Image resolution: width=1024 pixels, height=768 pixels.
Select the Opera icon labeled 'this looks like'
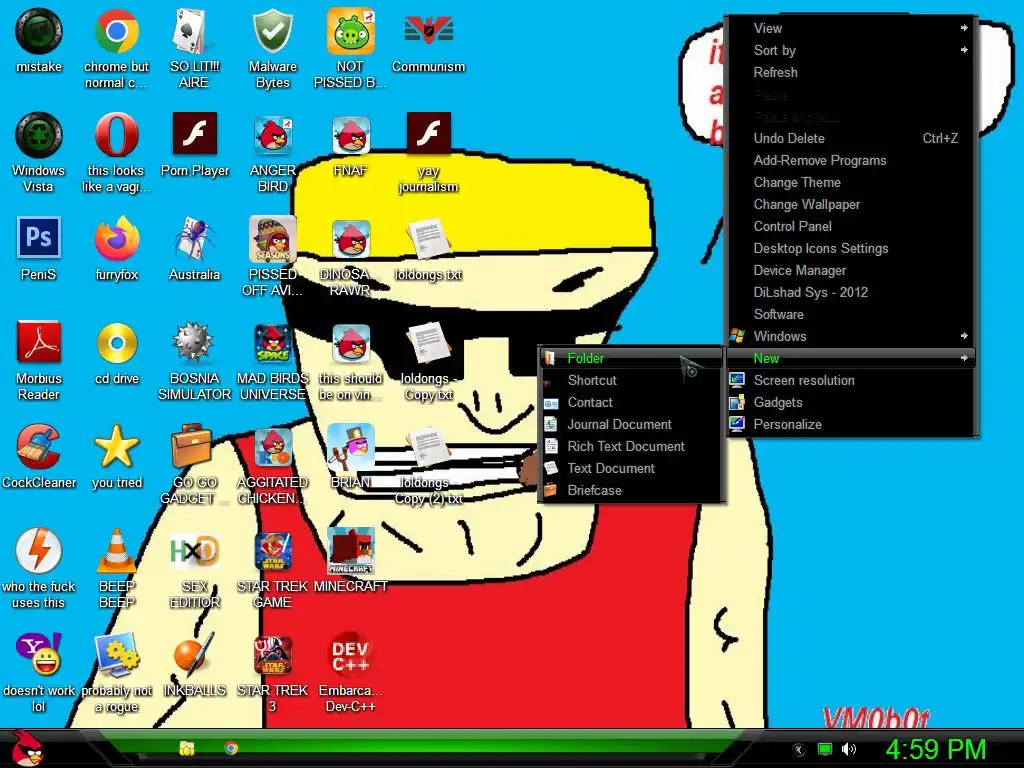[116, 135]
